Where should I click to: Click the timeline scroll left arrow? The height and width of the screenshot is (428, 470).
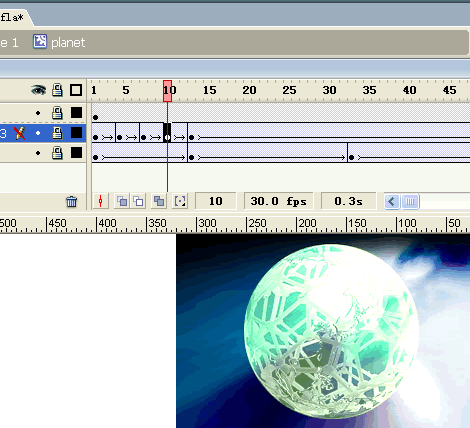392,202
